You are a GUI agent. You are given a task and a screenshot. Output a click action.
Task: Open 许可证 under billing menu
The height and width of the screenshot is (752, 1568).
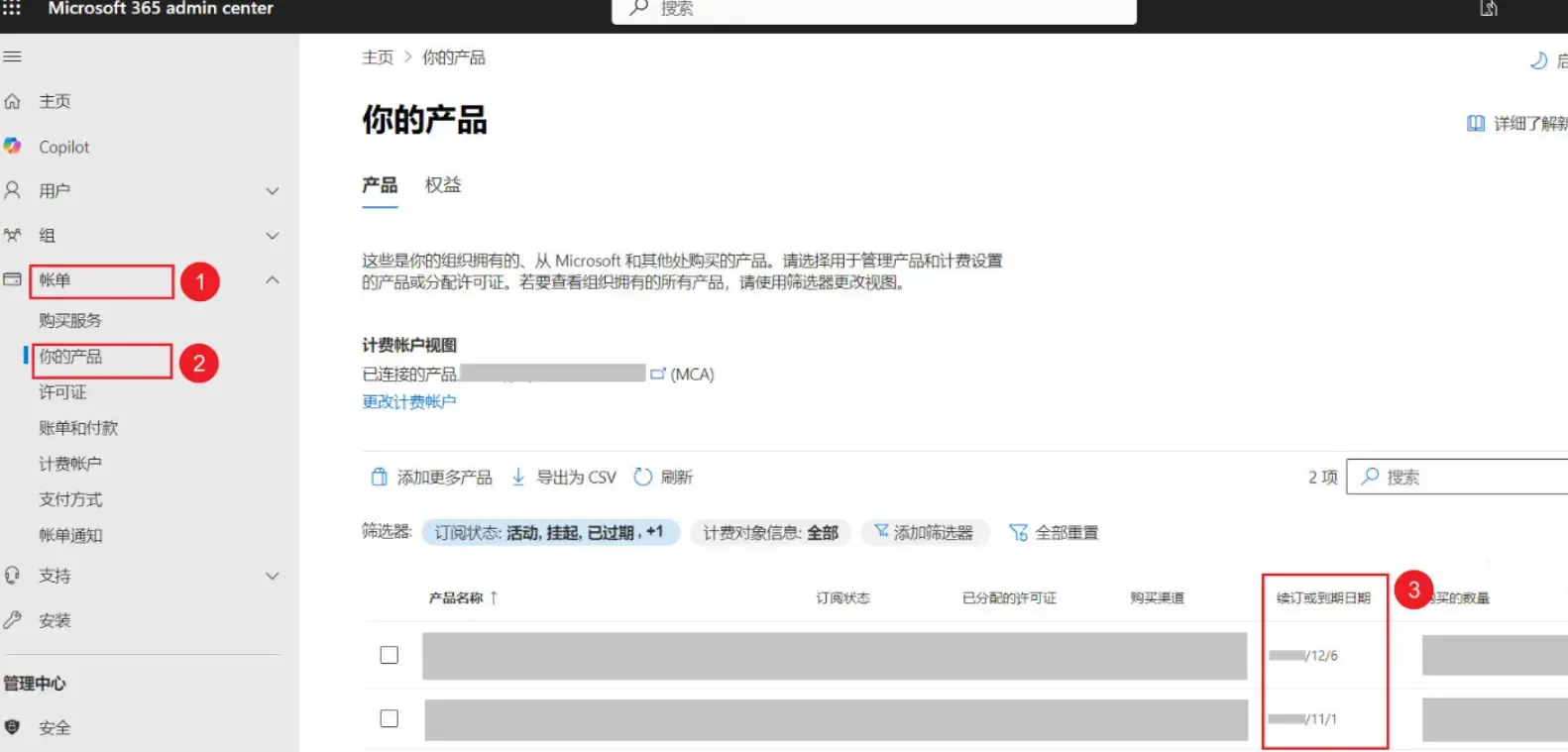click(62, 392)
